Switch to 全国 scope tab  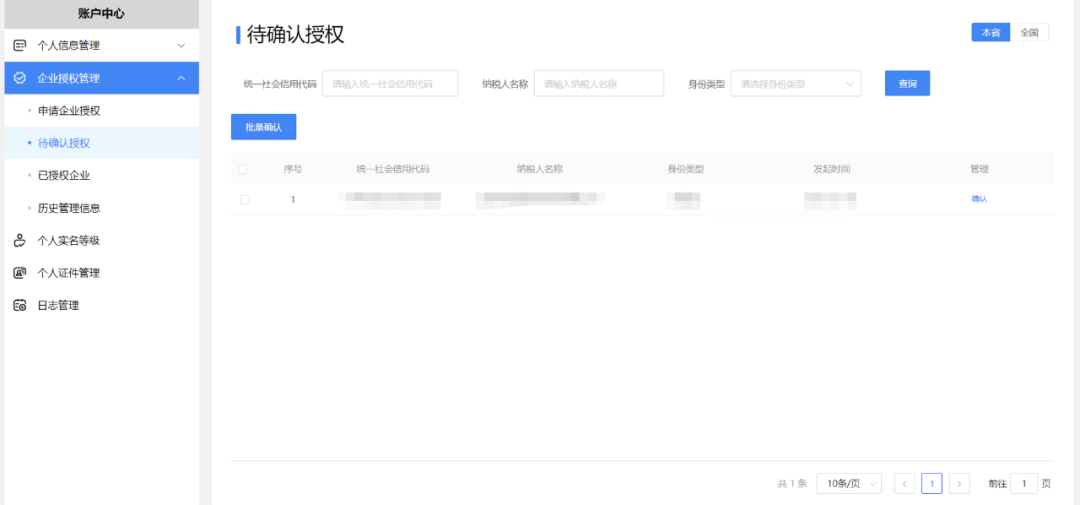click(1029, 32)
